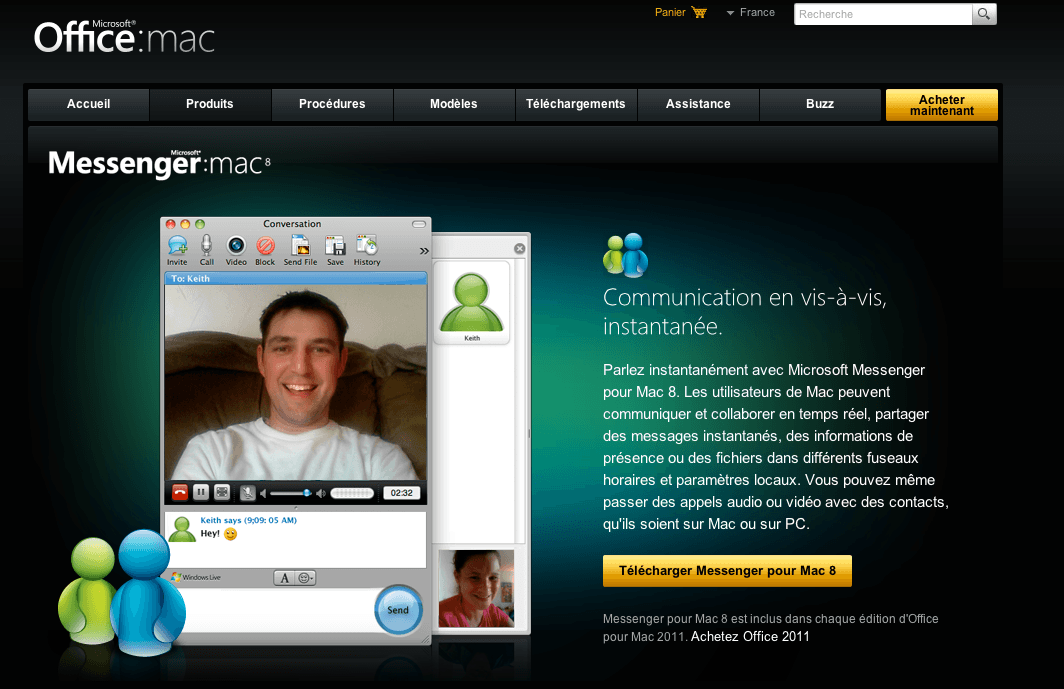Screen dimensions: 1064x689
Task: Go to Office:mac home logo
Action: 124,37
